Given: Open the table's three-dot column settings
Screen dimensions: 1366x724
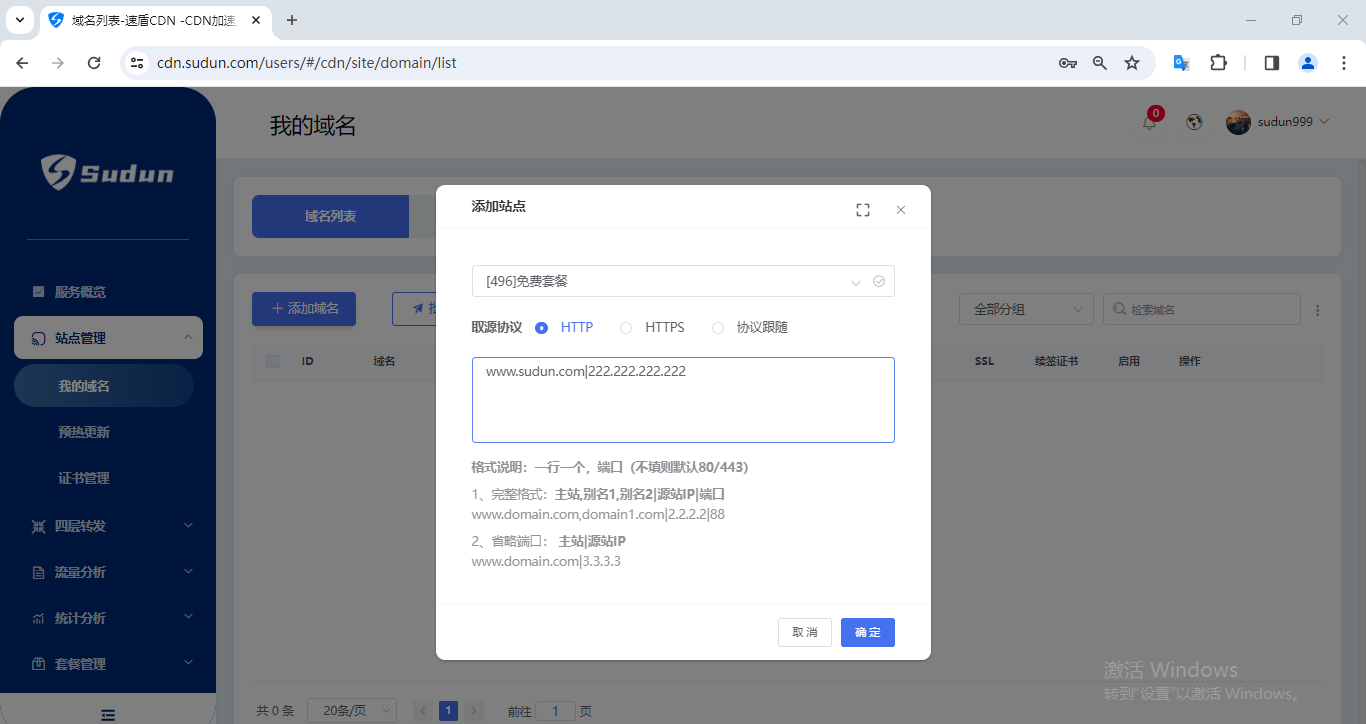Looking at the screenshot, I should click(x=1317, y=310).
